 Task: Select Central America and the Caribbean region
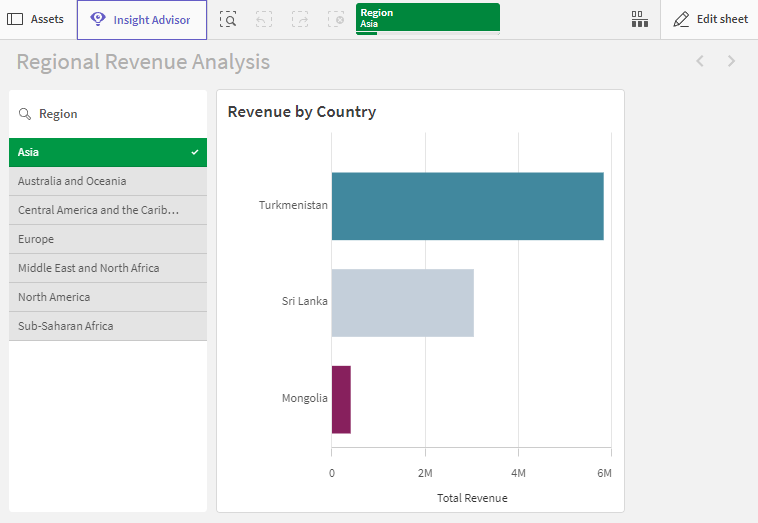(108, 210)
